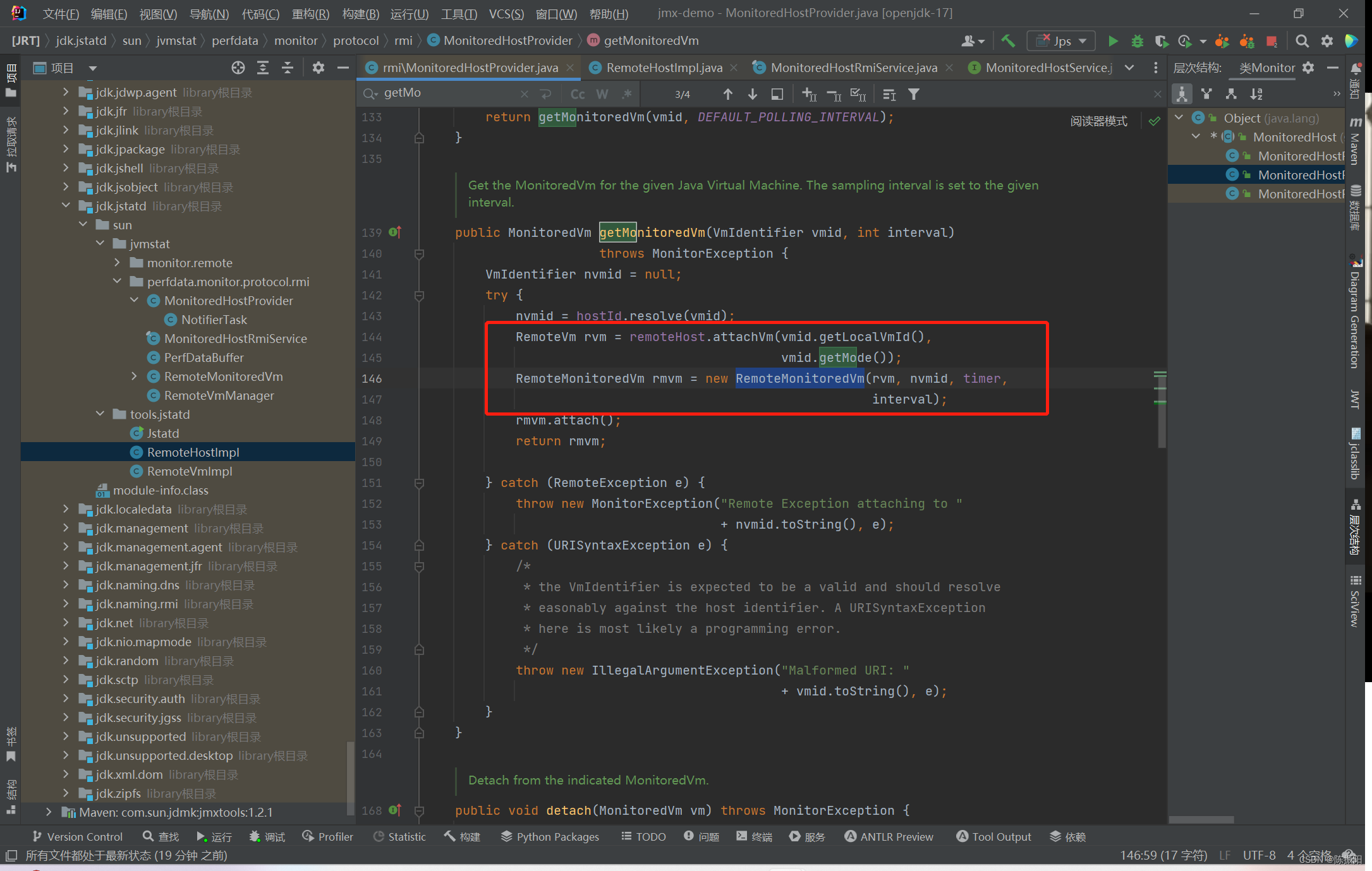Screen dimensions: 1372x871
Task: Open the Version Control tool window
Action: (77, 836)
